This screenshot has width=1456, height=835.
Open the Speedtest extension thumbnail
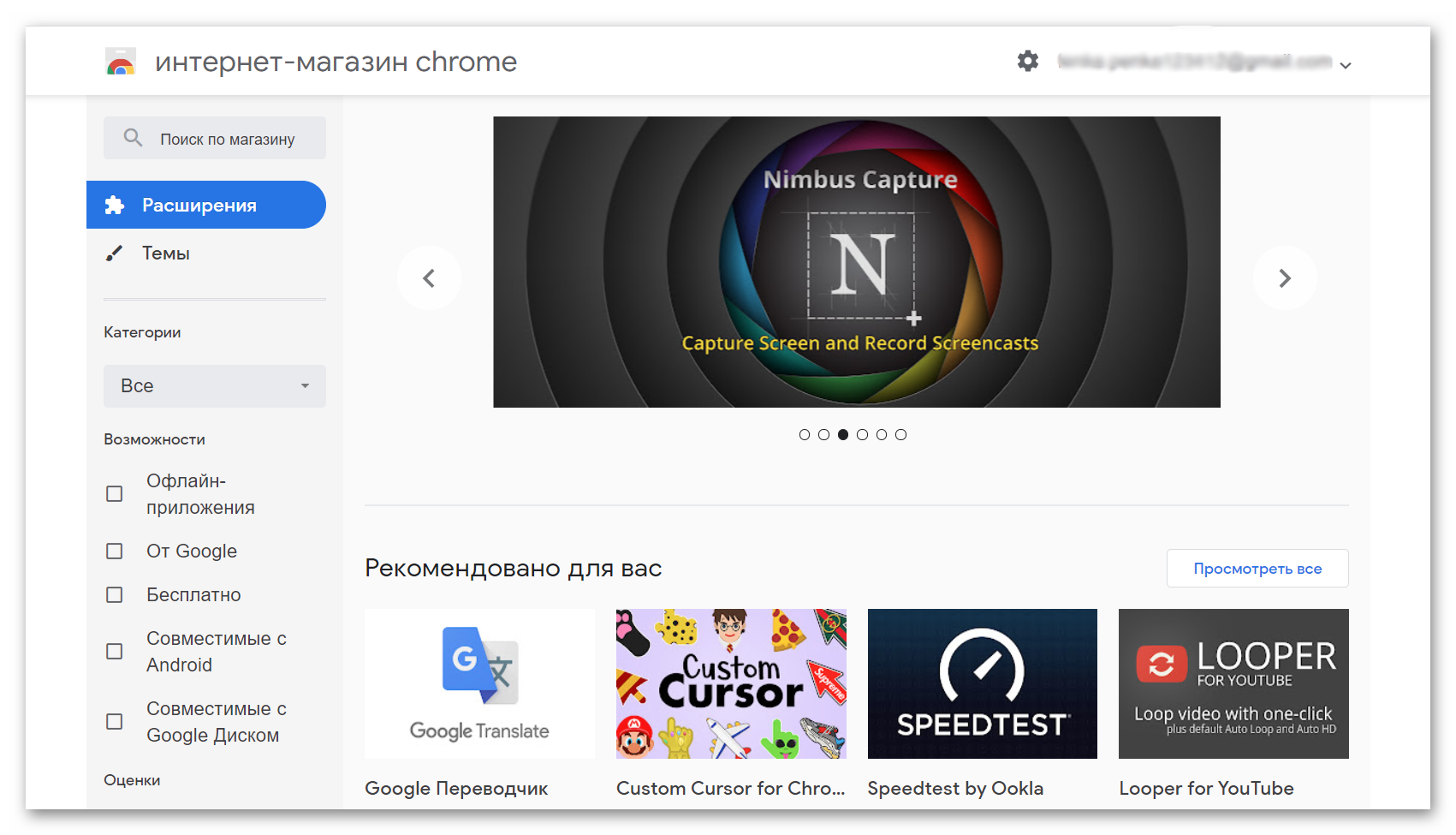click(983, 683)
